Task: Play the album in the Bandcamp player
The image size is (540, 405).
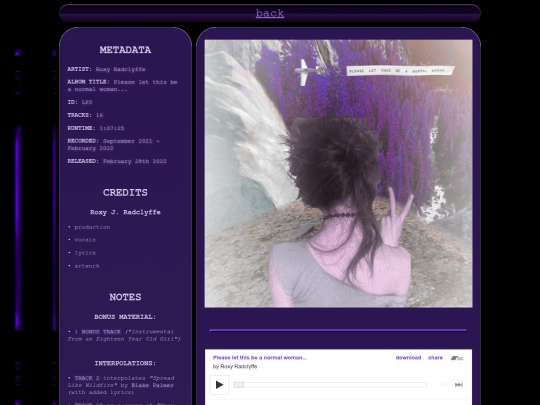Action: click(219, 385)
